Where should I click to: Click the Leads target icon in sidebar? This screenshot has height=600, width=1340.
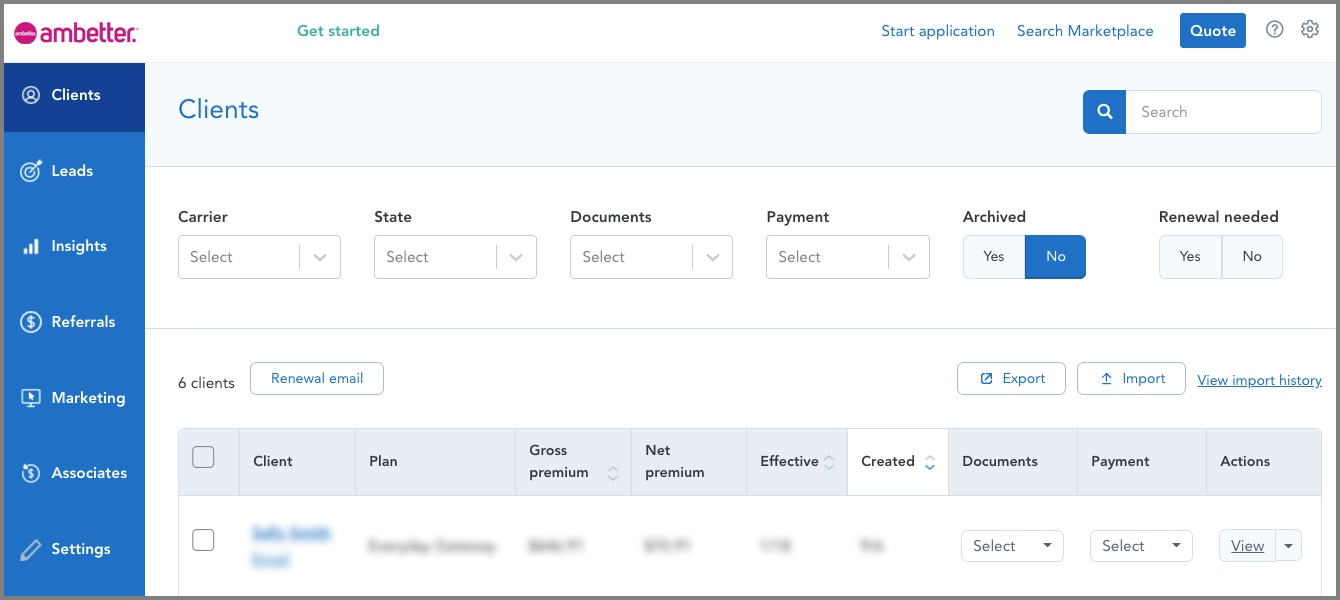31,171
